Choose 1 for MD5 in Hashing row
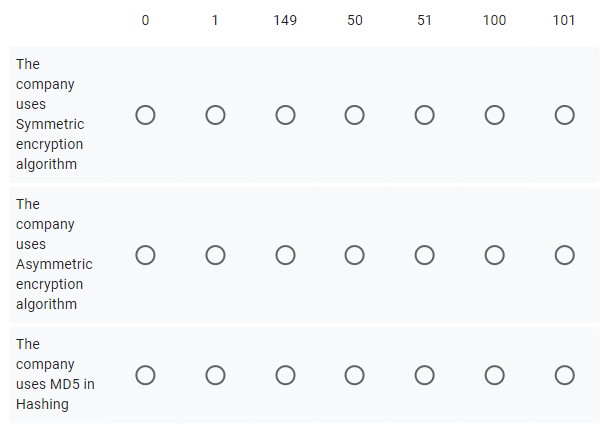This screenshot has width=608, height=437. 215,375
